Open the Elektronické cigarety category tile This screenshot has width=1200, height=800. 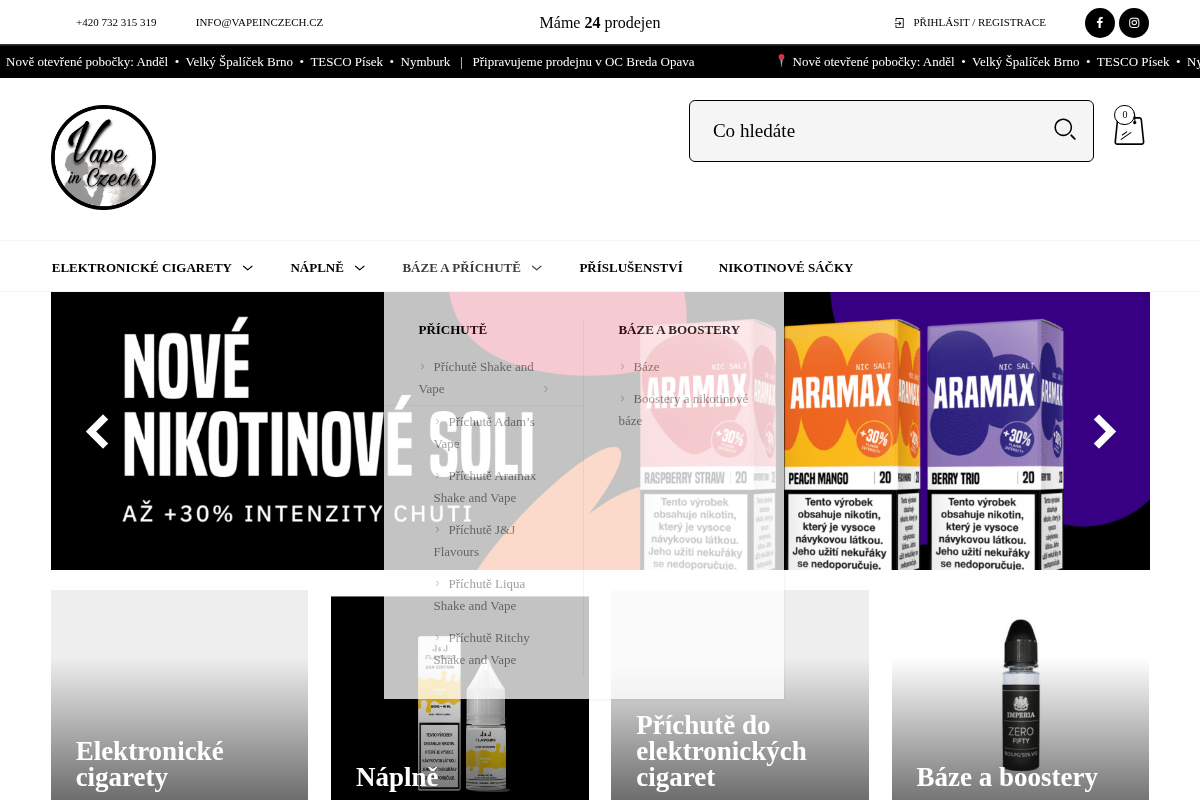tap(179, 695)
